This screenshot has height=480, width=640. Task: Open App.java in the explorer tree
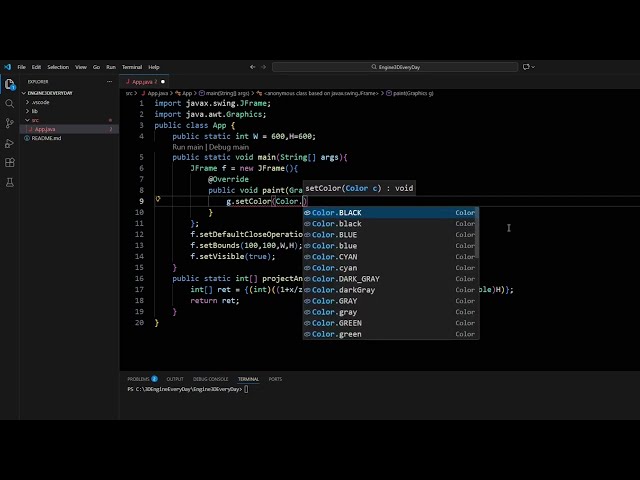(45, 129)
